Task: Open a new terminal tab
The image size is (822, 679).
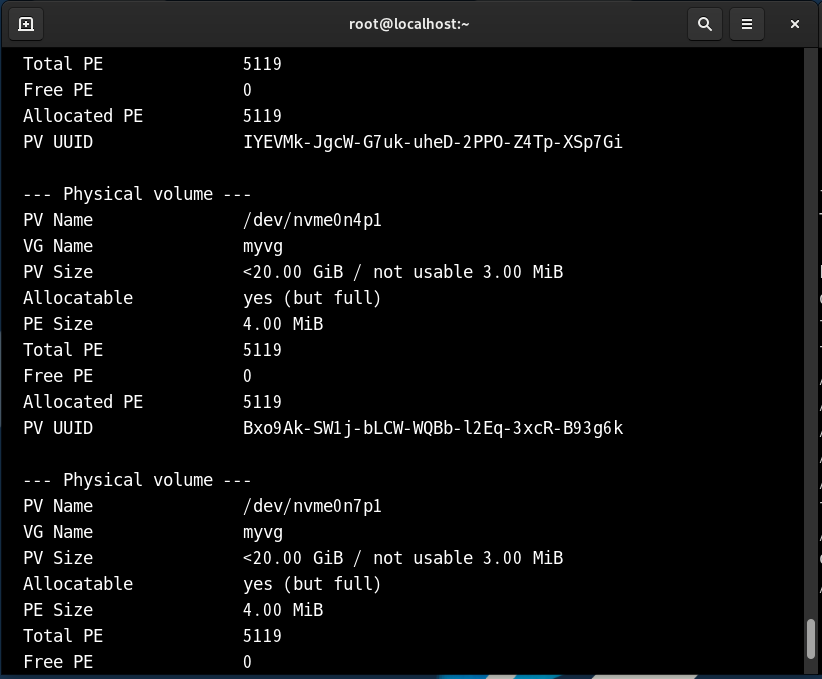Action: tap(26, 24)
